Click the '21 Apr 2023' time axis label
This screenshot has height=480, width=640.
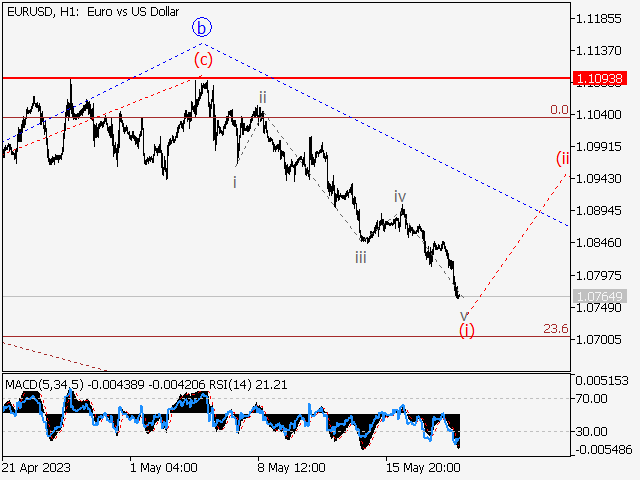point(36,467)
